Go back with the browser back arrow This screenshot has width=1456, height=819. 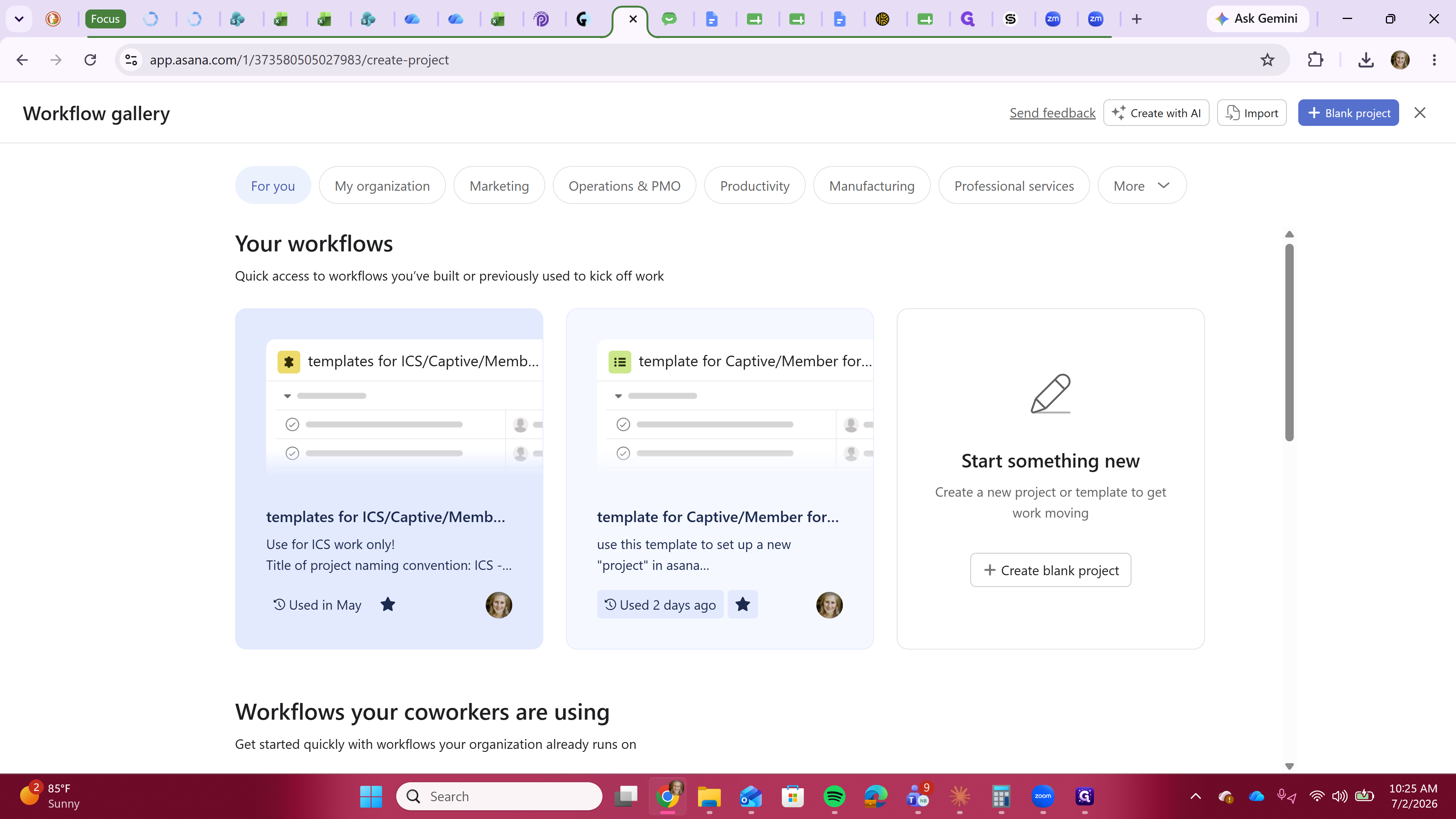coord(22,60)
